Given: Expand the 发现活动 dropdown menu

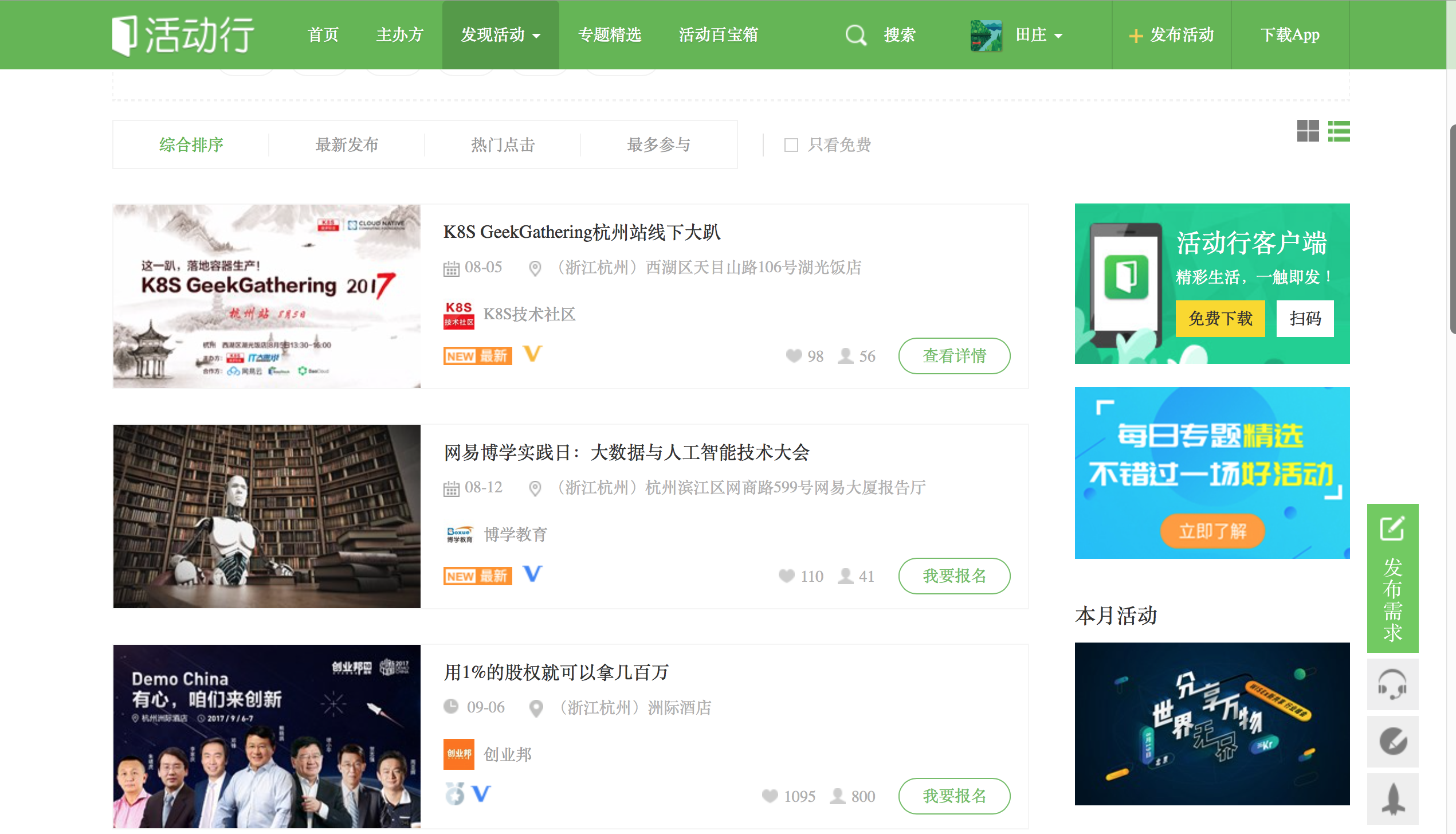Looking at the screenshot, I should (x=500, y=35).
